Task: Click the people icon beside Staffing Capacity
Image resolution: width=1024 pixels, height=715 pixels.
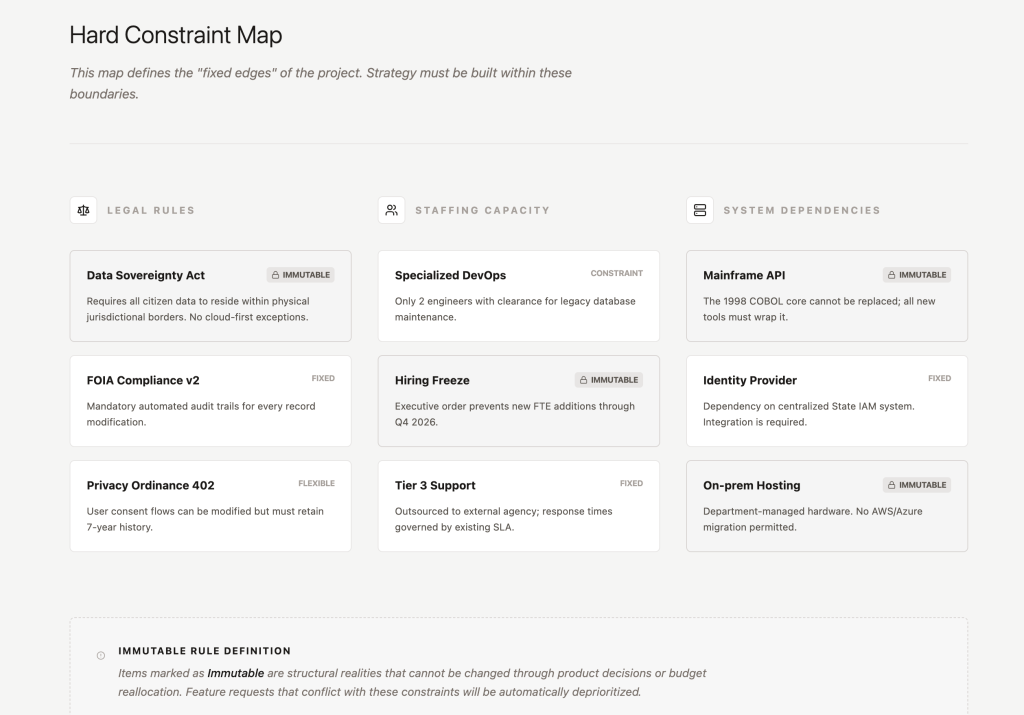Action: pyautogui.click(x=391, y=210)
